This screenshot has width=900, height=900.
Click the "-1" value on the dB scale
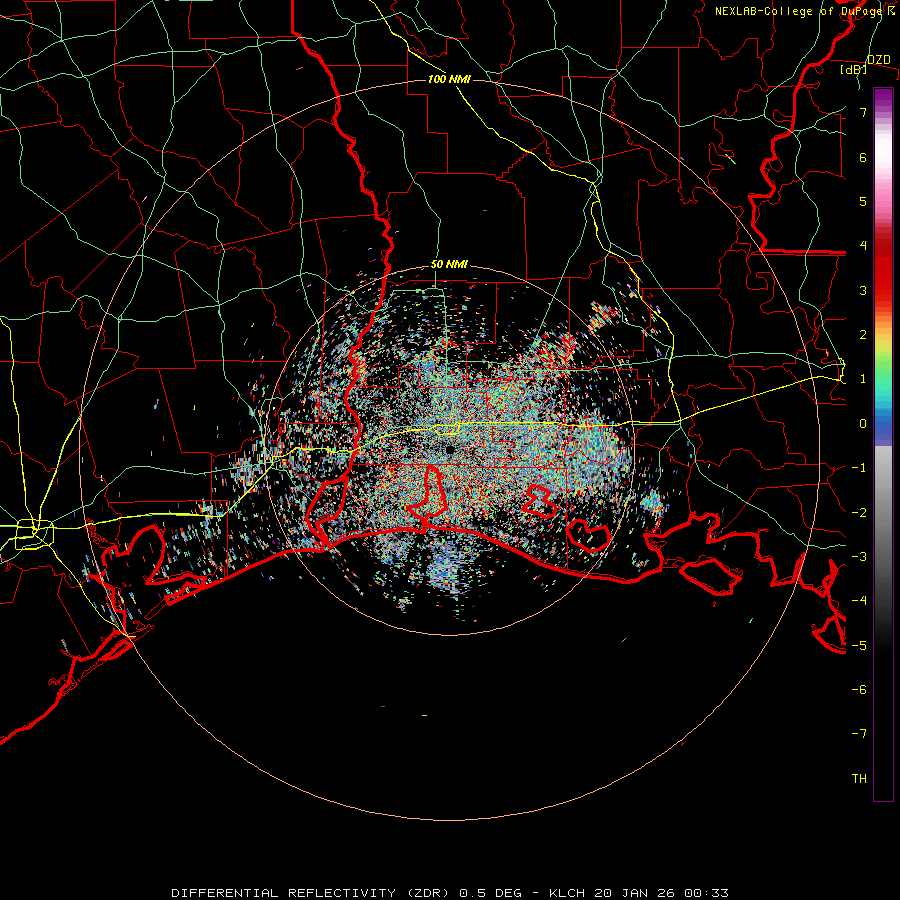(859, 468)
